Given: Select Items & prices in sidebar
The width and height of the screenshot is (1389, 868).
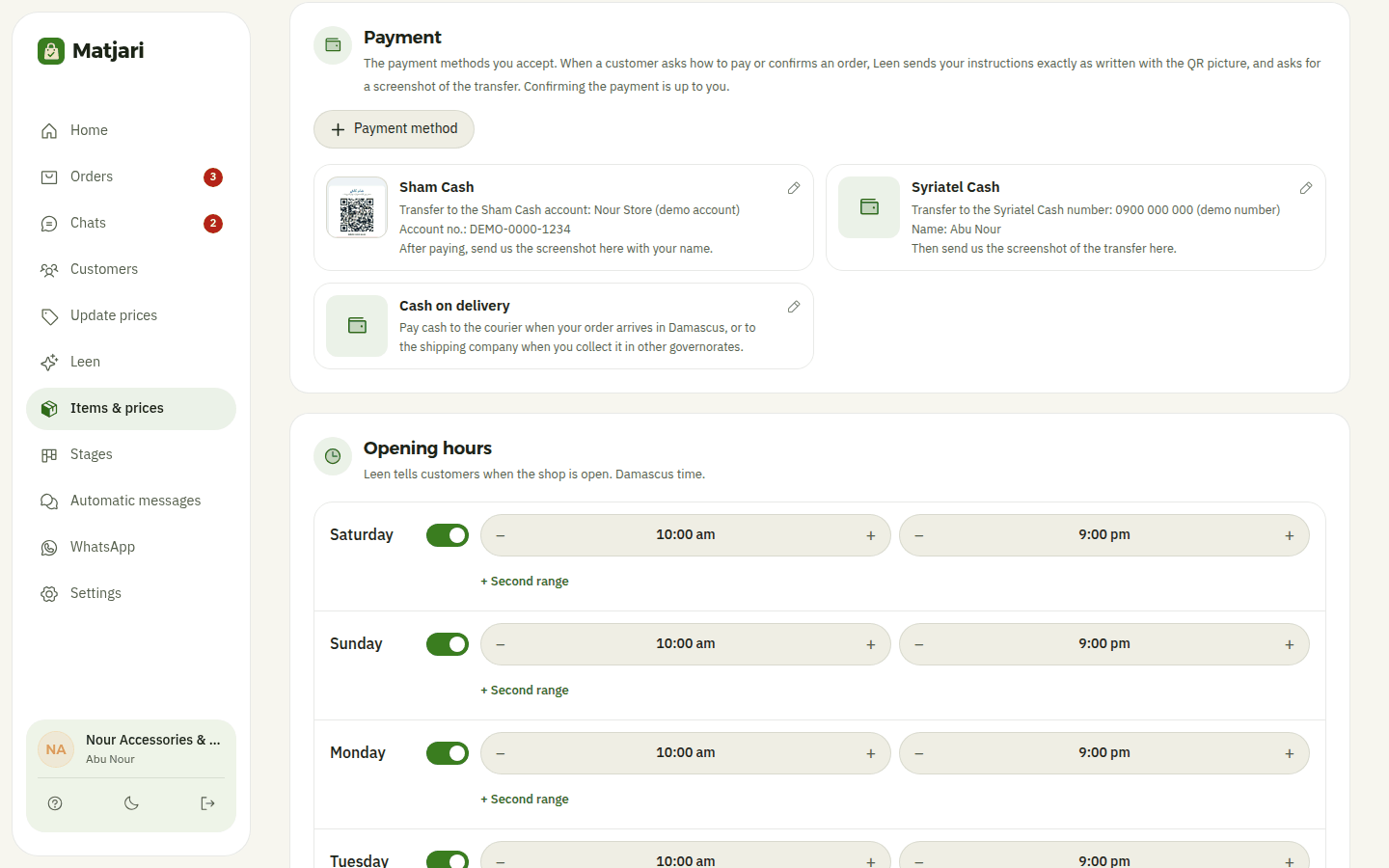Looking at the screenshot, I should pos(131,408).
